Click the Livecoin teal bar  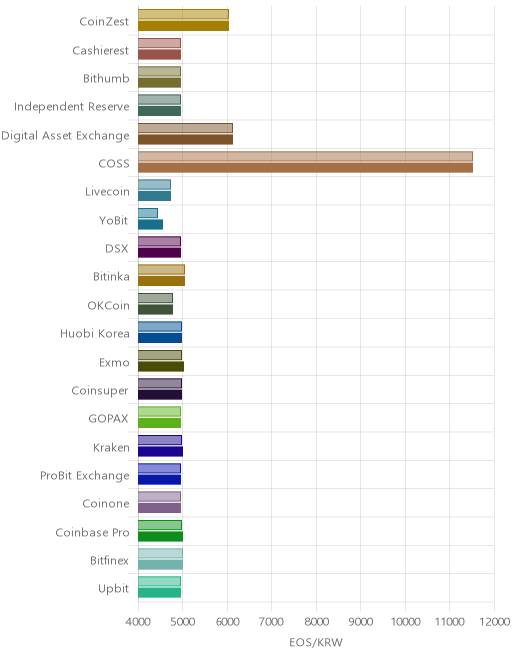[x=155, y=196]
